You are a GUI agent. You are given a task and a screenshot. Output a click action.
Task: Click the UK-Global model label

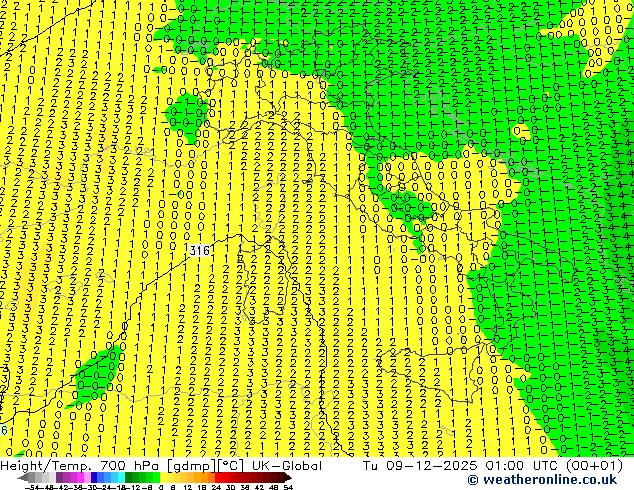coord(287,466)
